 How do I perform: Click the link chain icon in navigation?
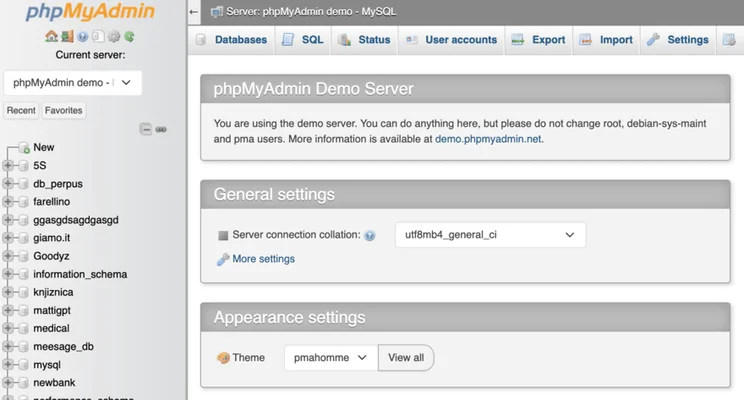161,129
